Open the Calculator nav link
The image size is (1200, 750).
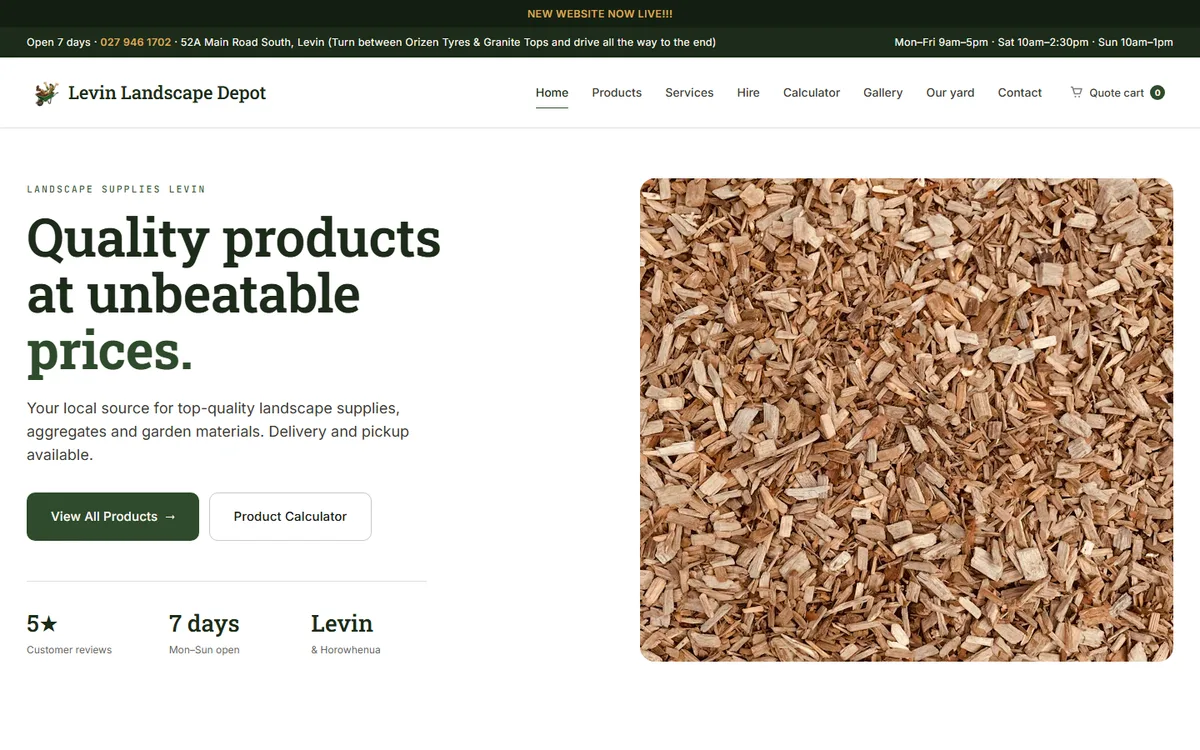[x=811, y=93]
